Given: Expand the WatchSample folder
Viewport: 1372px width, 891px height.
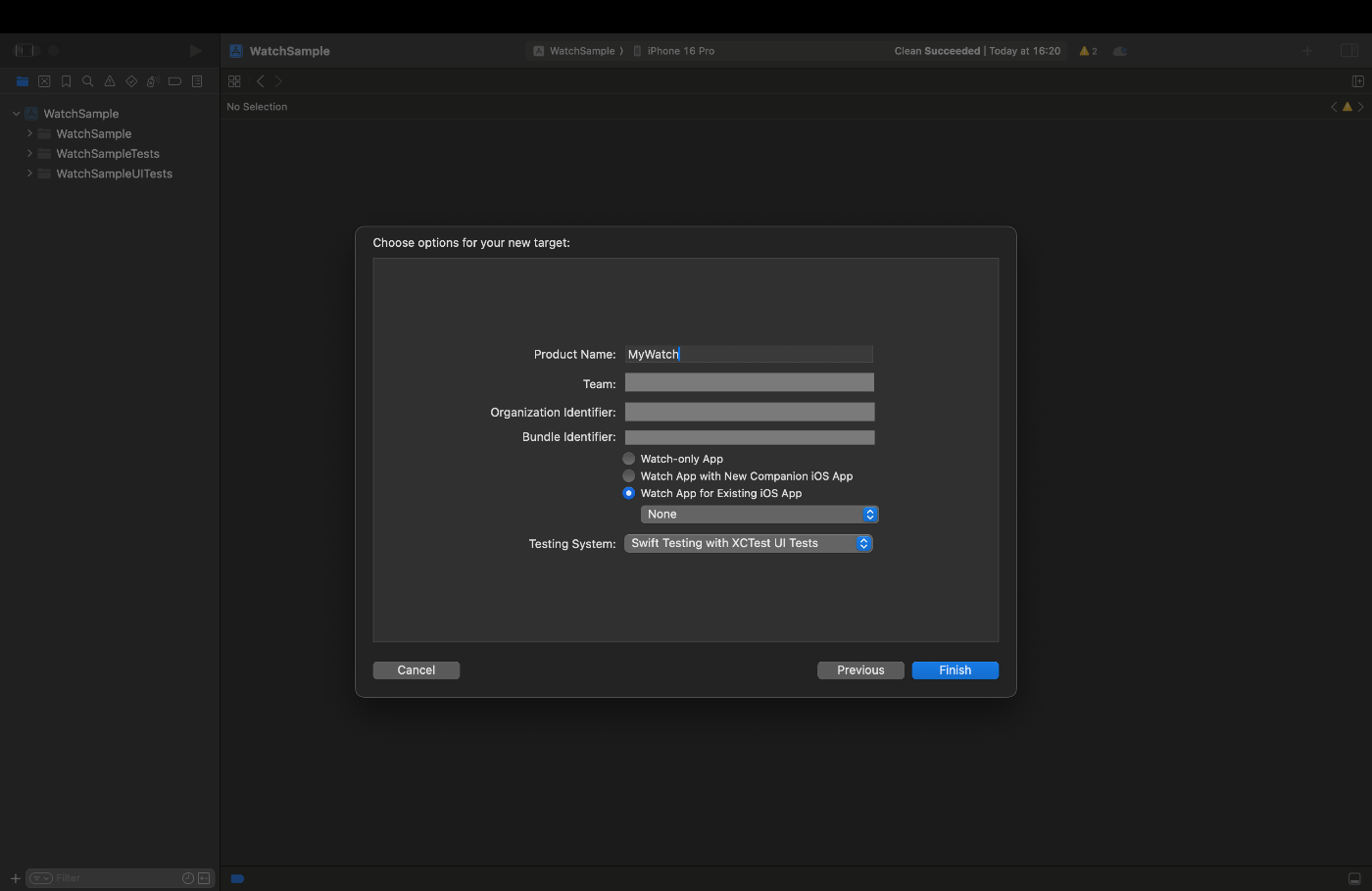Looking at the screenshot, I should coord(29,133).
